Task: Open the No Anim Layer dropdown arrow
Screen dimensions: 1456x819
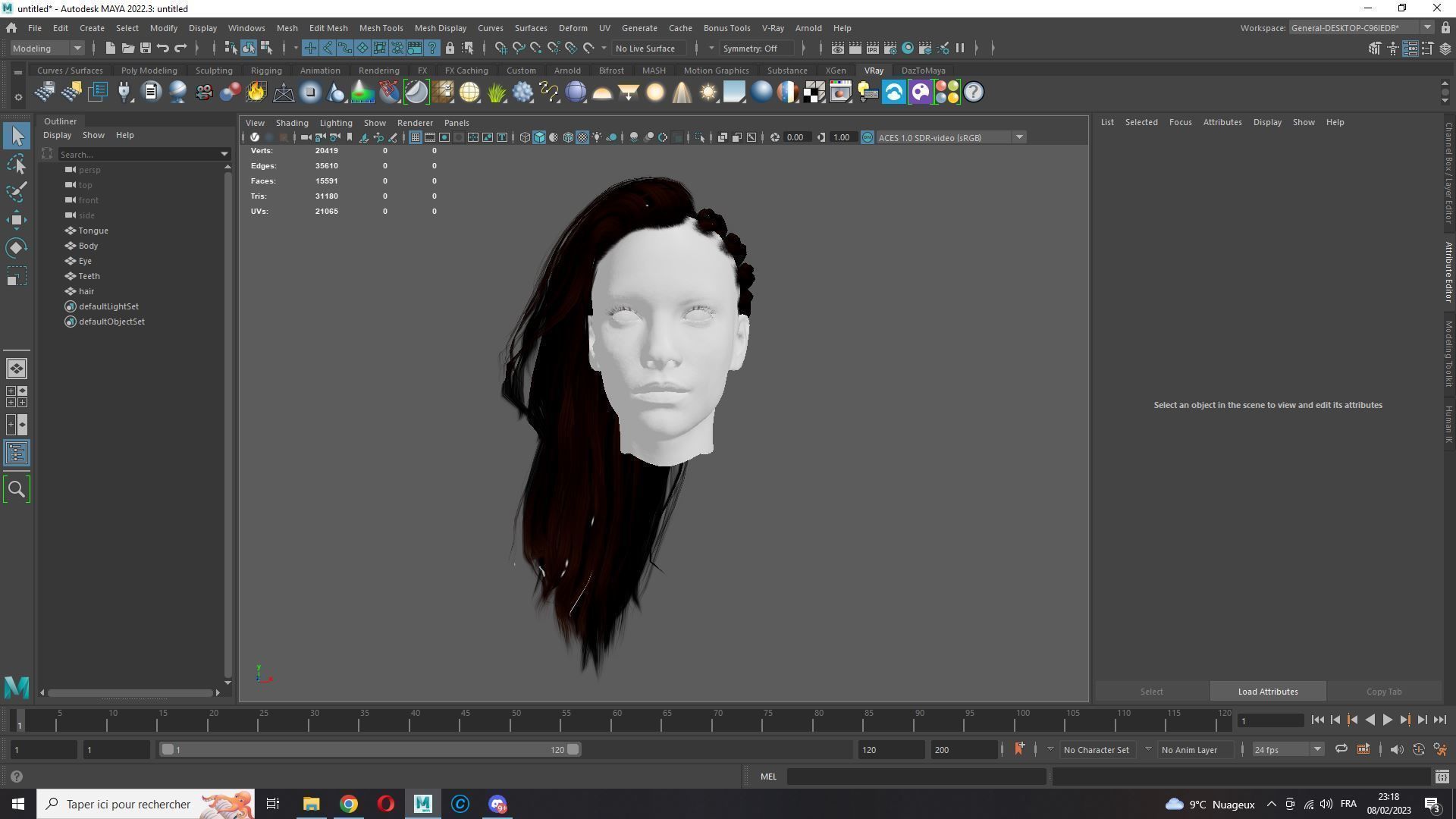Action: tap(1148, 749)
